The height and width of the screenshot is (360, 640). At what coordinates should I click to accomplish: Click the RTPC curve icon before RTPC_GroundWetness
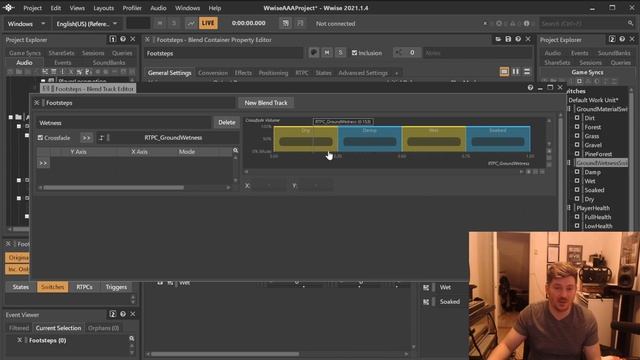101,138
